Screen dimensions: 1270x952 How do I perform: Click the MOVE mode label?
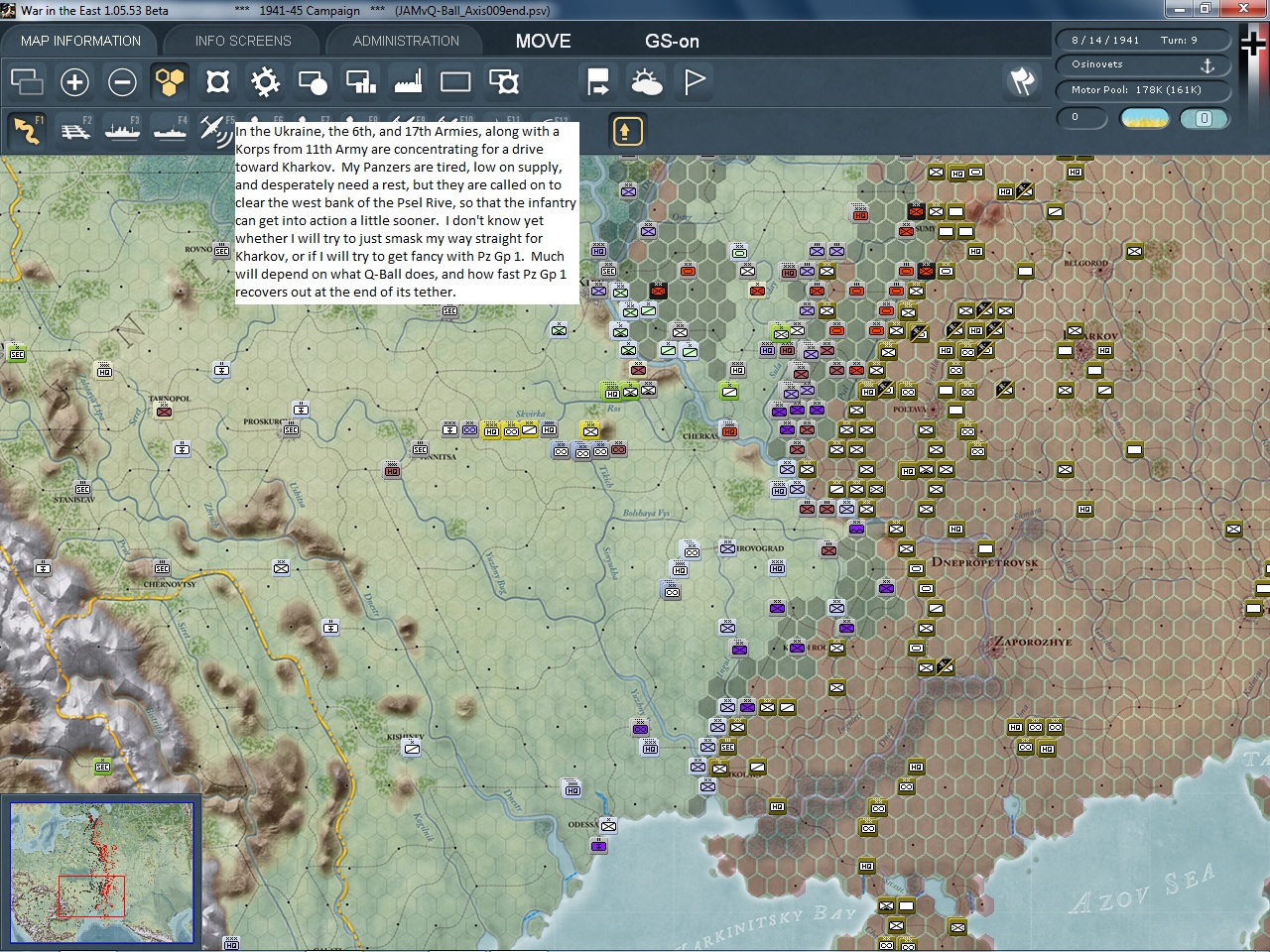pyautogui.click(x=543, y=41)
